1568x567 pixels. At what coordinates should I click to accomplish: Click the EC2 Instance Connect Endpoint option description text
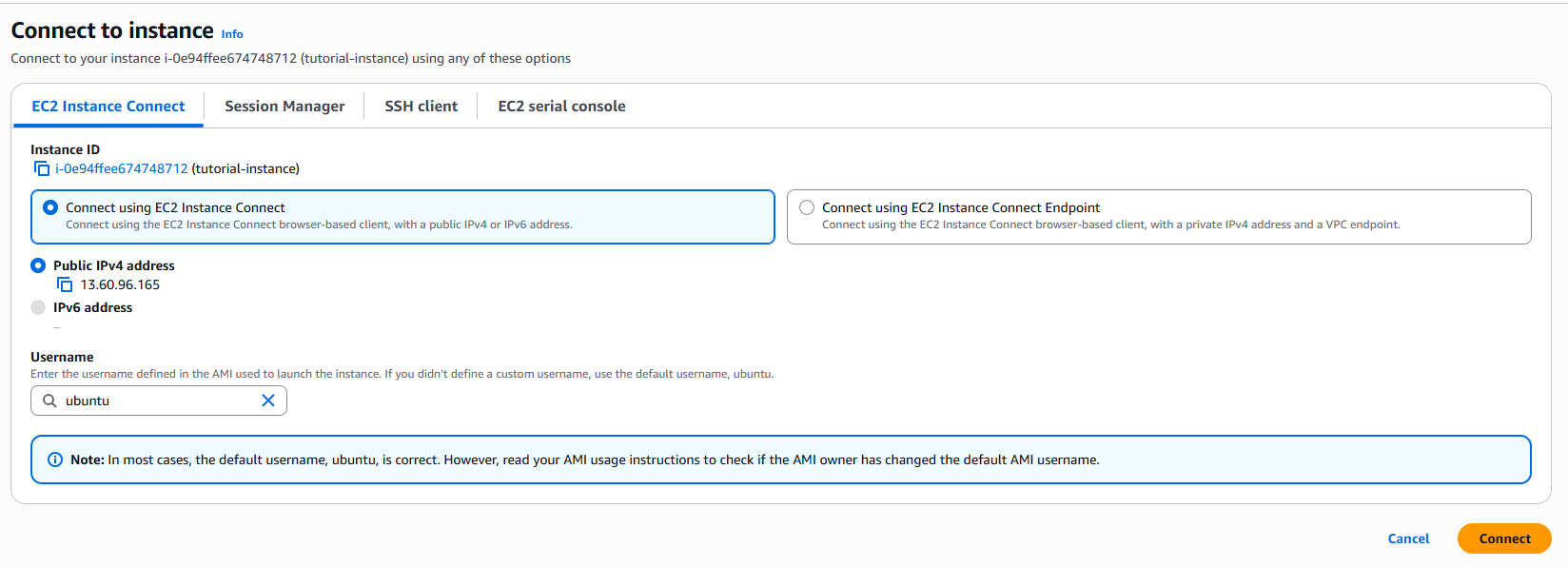(x=1111, y=225)
